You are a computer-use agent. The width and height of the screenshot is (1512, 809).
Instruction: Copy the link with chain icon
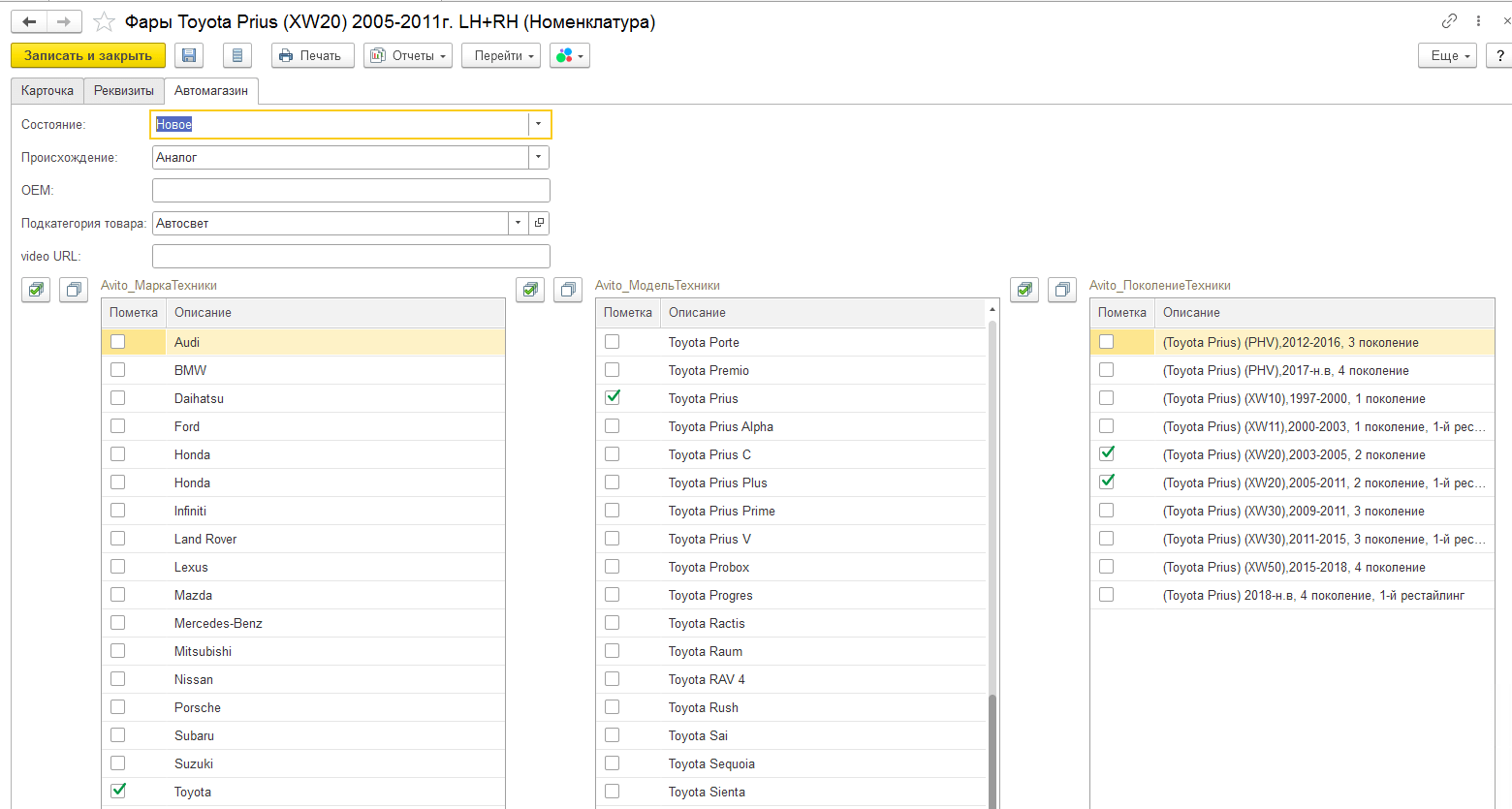coord(1449,20)
